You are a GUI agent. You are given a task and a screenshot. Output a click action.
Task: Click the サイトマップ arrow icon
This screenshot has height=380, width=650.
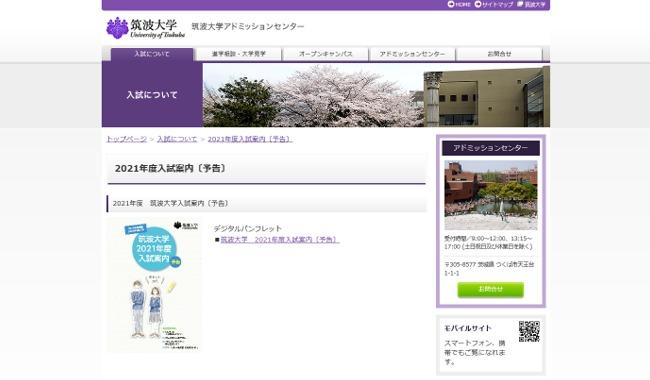click(478, 4)
